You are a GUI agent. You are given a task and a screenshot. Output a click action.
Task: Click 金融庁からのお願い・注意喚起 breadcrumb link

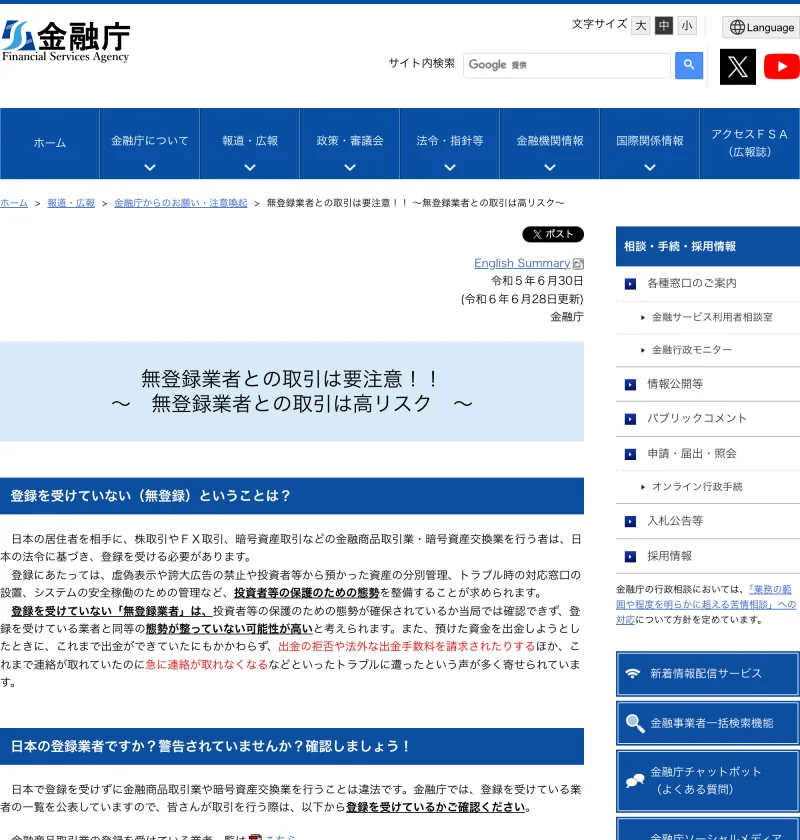[181, 203]
